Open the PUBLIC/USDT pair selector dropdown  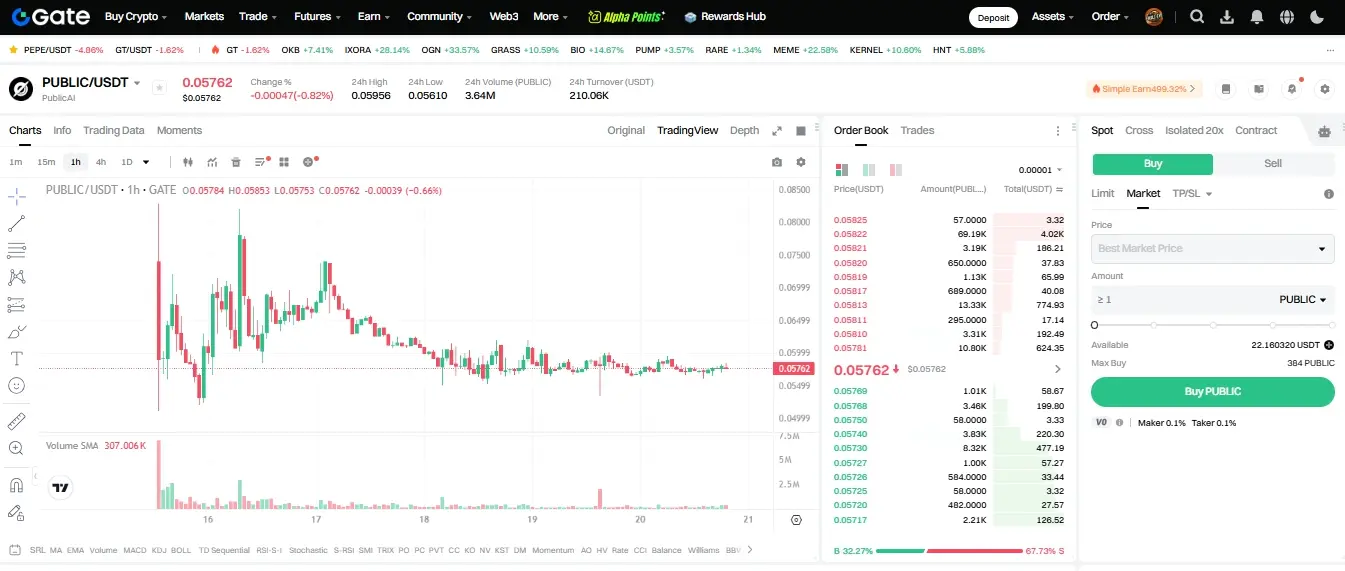(x=137, y=83)
